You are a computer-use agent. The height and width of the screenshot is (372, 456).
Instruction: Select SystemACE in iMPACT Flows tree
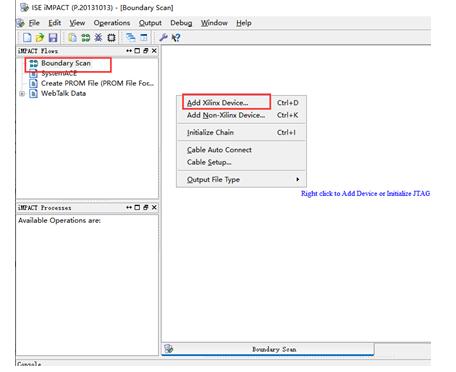coord(59,73)
